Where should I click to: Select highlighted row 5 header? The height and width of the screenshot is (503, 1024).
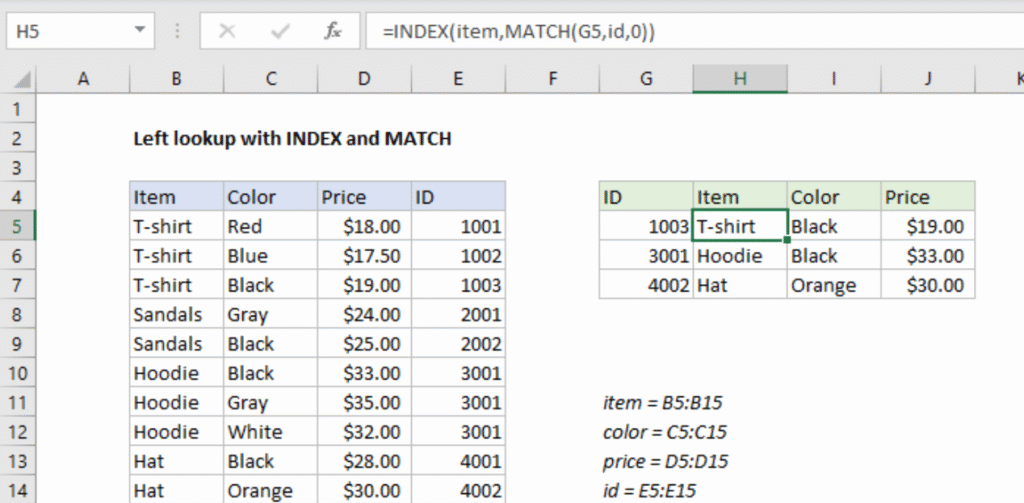(x=18, y=226)
